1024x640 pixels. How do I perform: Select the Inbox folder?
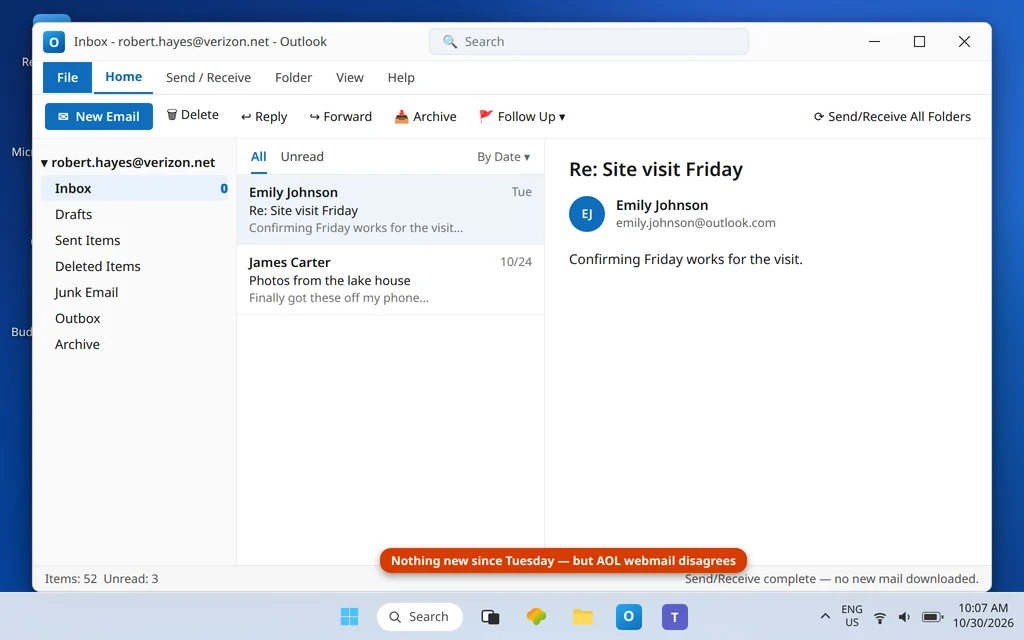coord(134,188)
